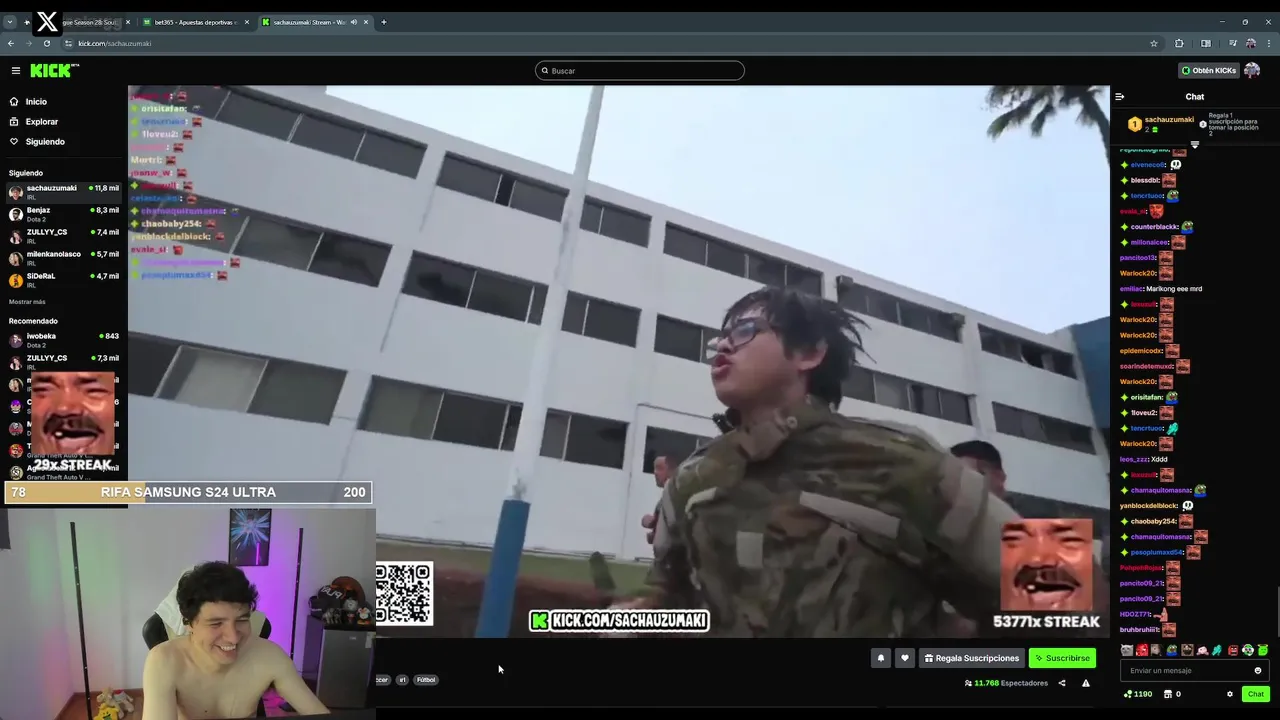Click the chat message 'Marikong ee mrd'
Viewport: 1280px width, 720px height.
1174,289
